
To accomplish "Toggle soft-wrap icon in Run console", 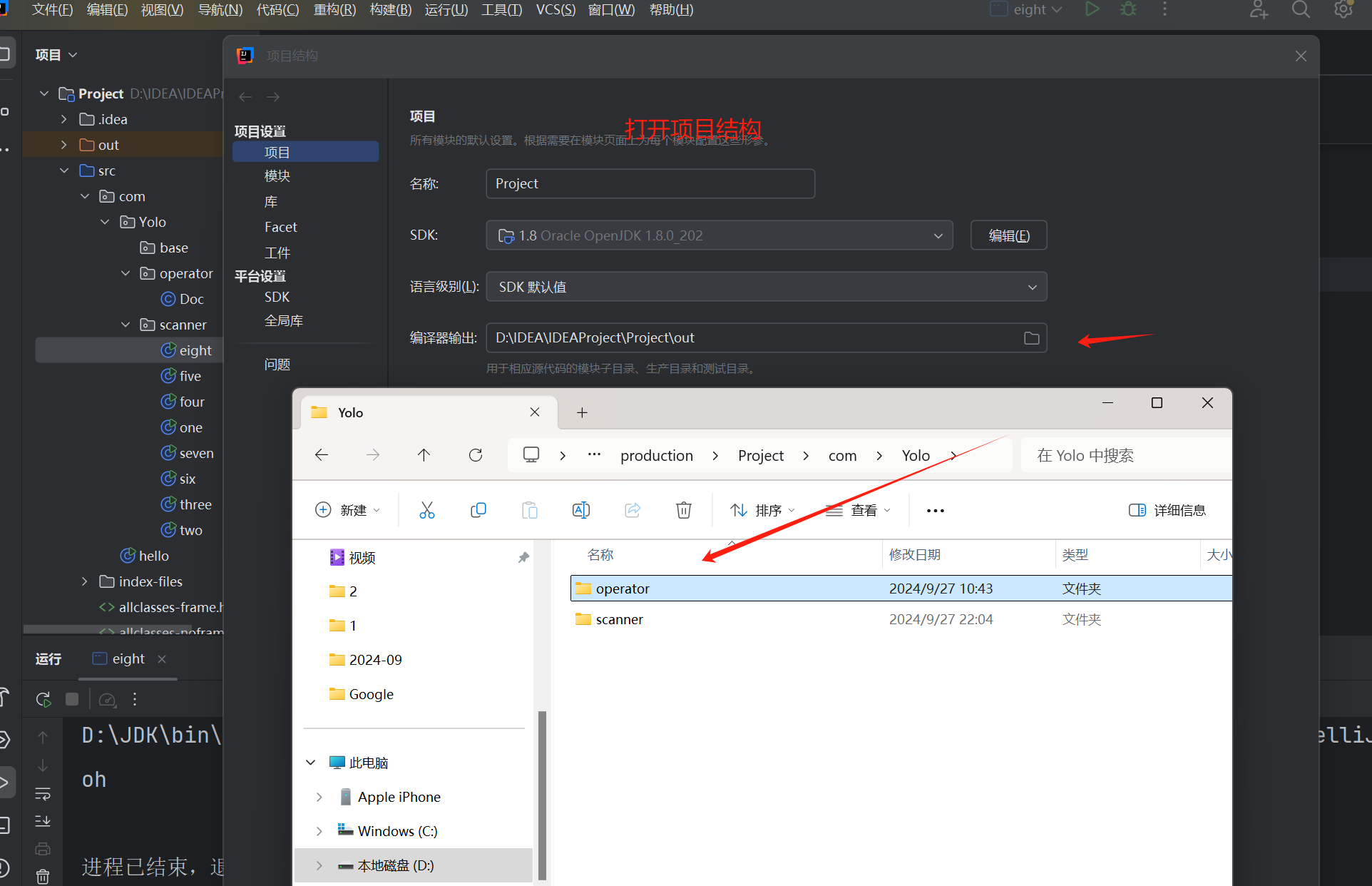I will pos(43,794).
